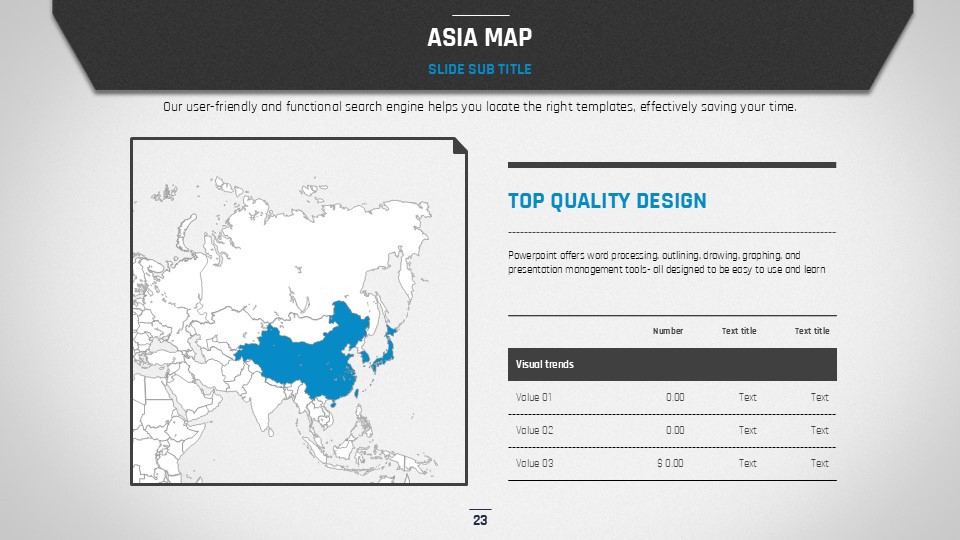Select the Value 01 row label
Screen dimensions: 960x540
point(534,397)
